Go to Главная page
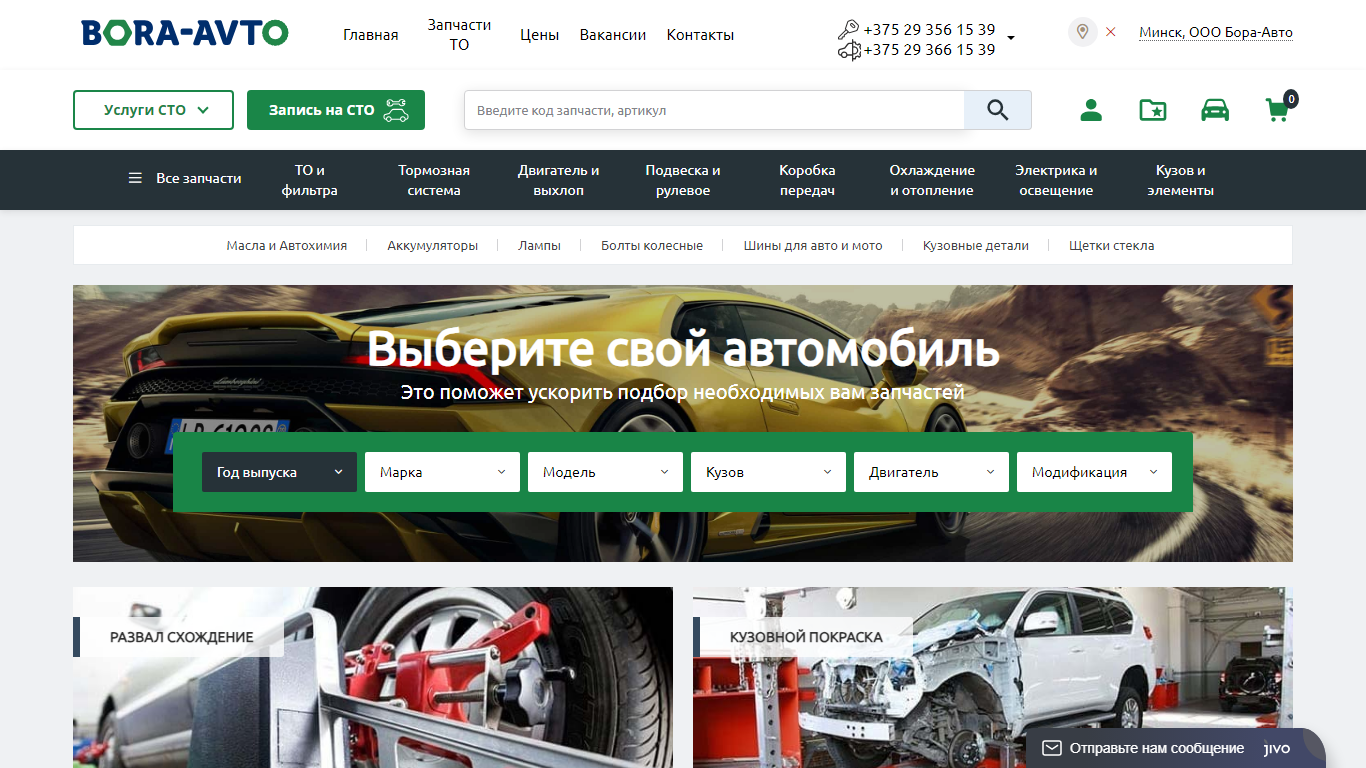This screenshot has width=1366, height=768. click(371, 35)
